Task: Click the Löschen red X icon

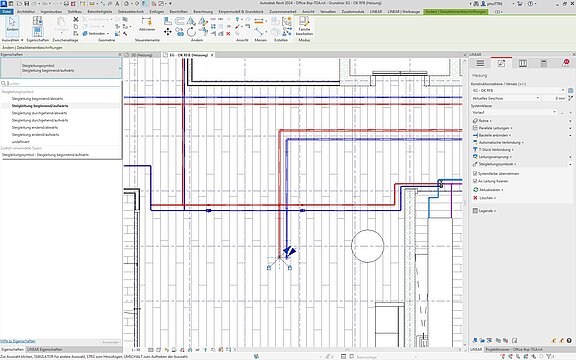Action: tap(475, 198)
